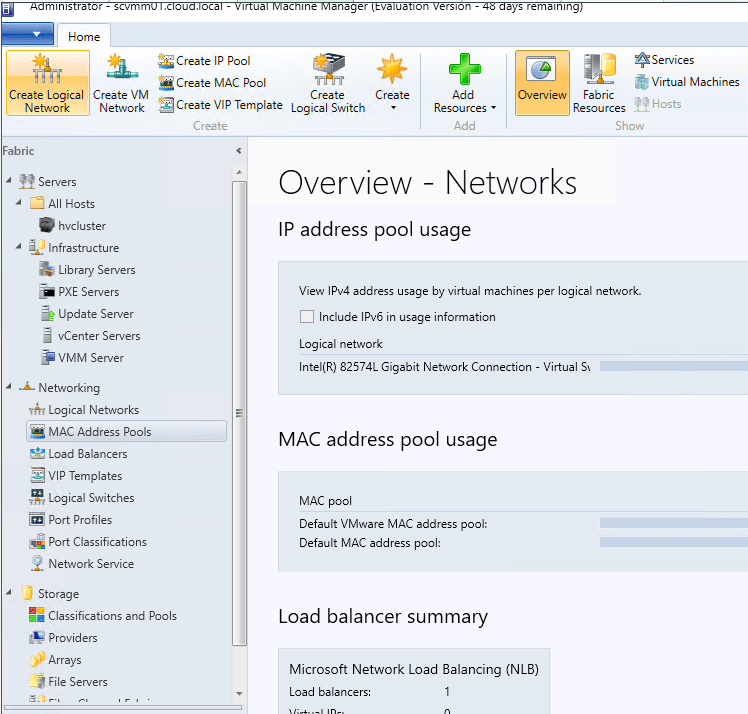Open Update Server node

coord(86,313)
